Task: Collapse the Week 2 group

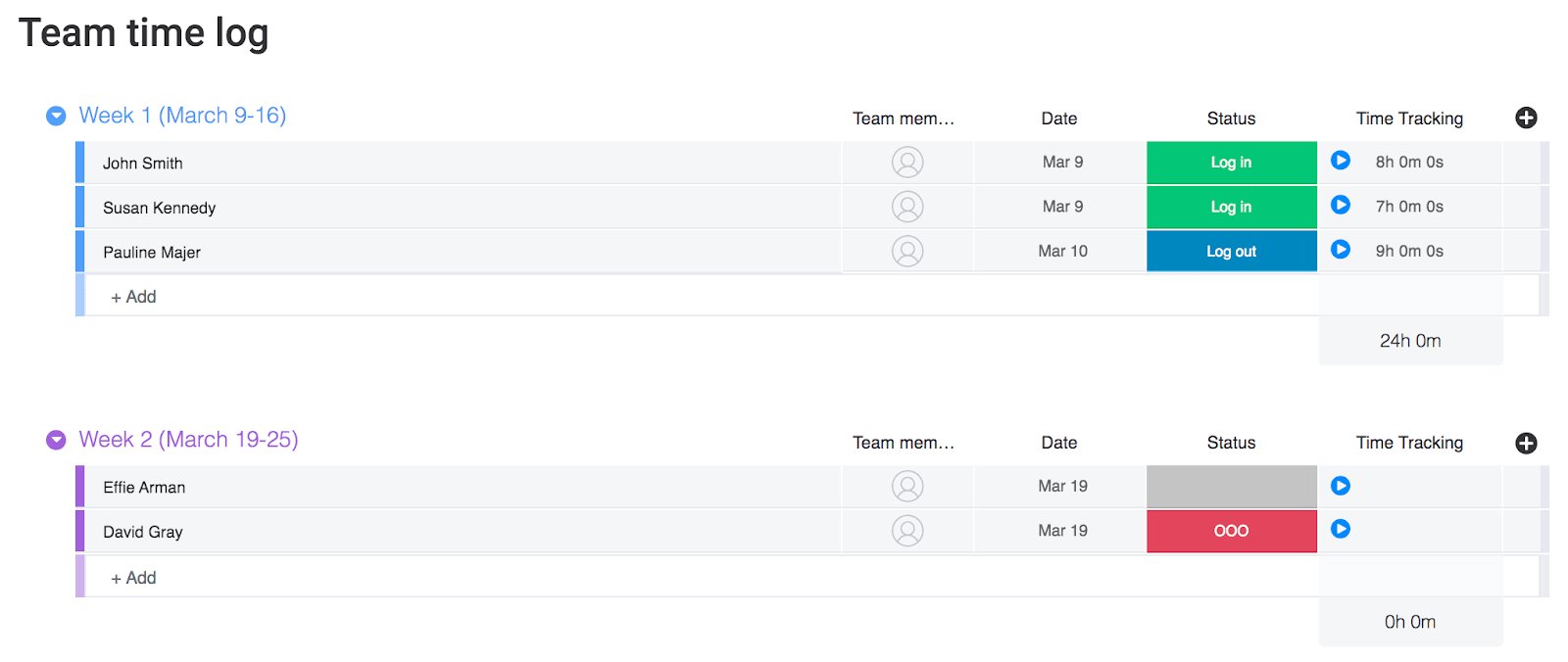Action: click(x=56, y=440)
